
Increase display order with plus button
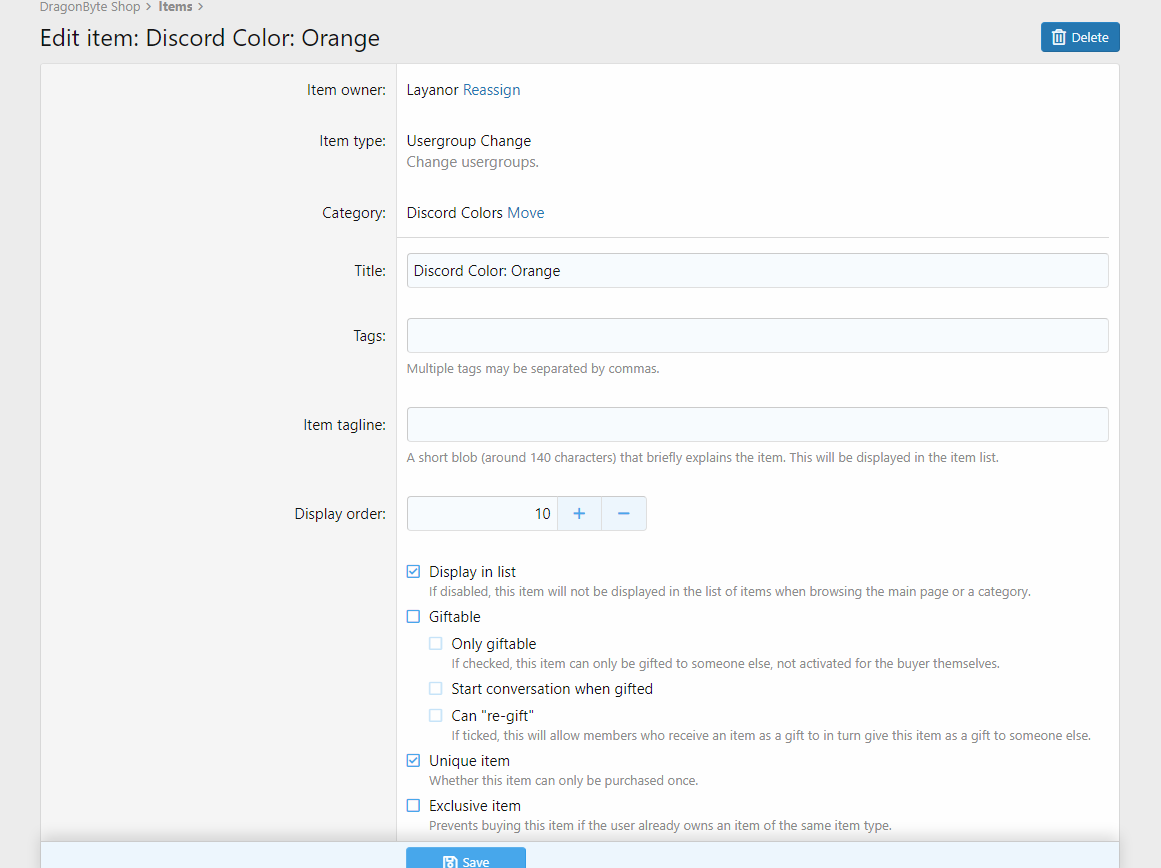pos(579,513)
